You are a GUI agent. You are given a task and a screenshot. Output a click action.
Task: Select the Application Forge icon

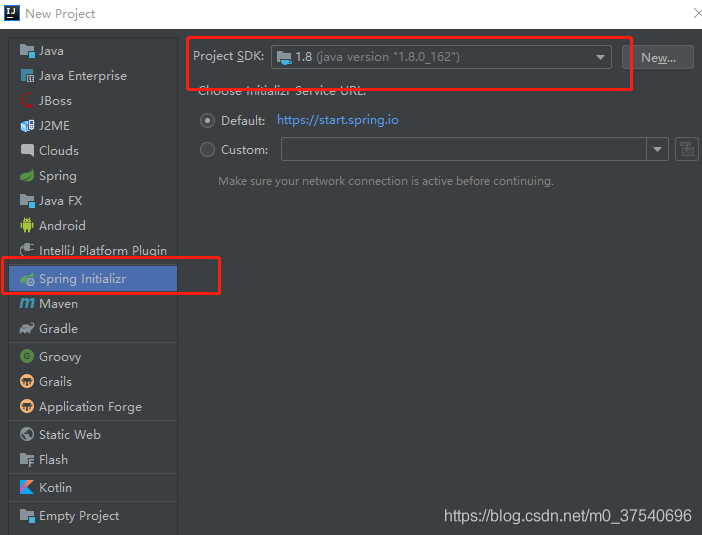click(27, 406)
